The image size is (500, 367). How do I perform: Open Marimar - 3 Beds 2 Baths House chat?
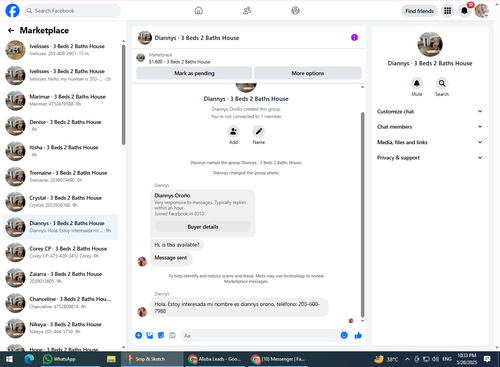coord(60,100)
